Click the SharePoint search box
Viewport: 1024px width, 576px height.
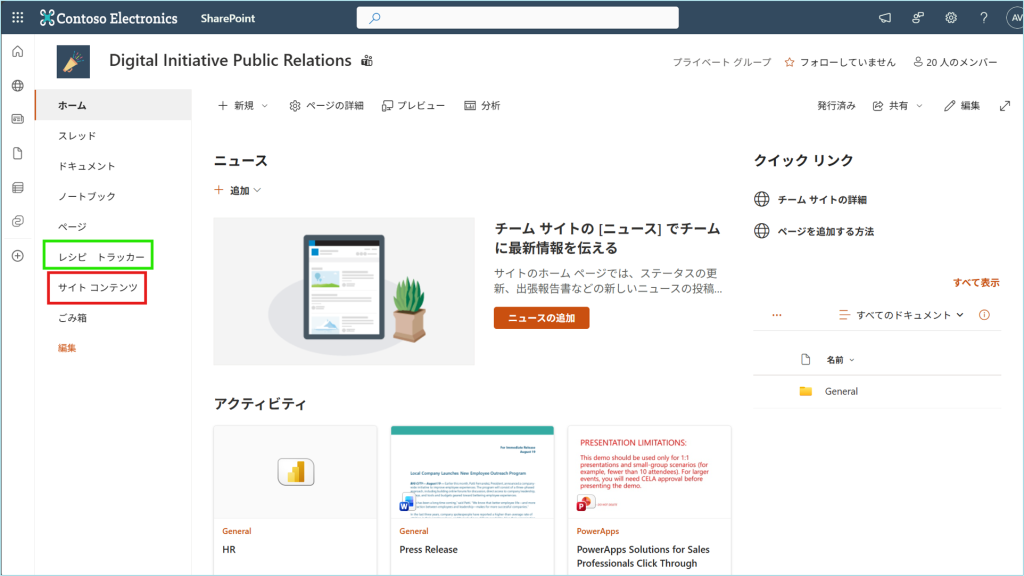(x=517, y=18)
